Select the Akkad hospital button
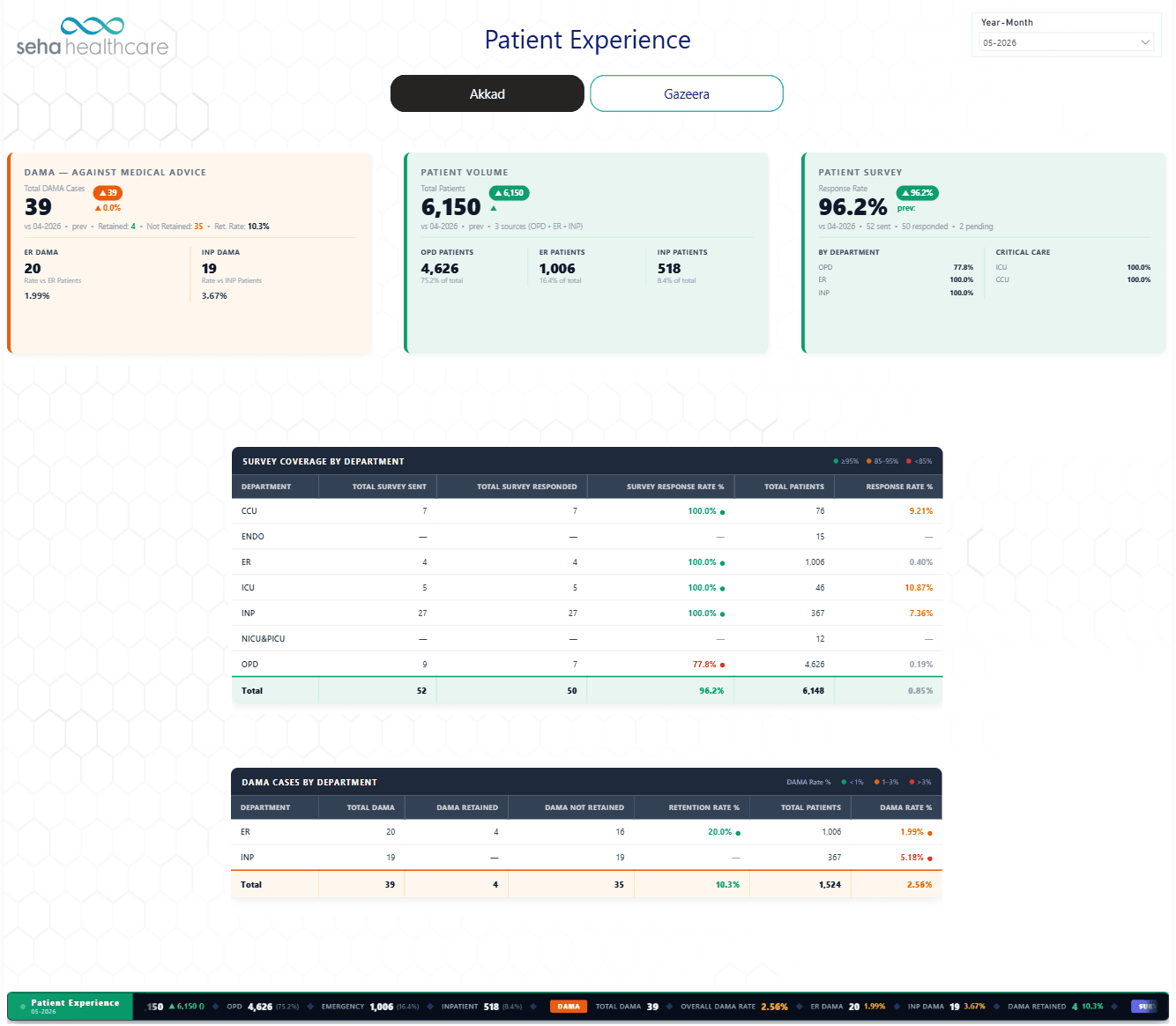Viewport: 1176px width, 1026px height. pos(488,93)
